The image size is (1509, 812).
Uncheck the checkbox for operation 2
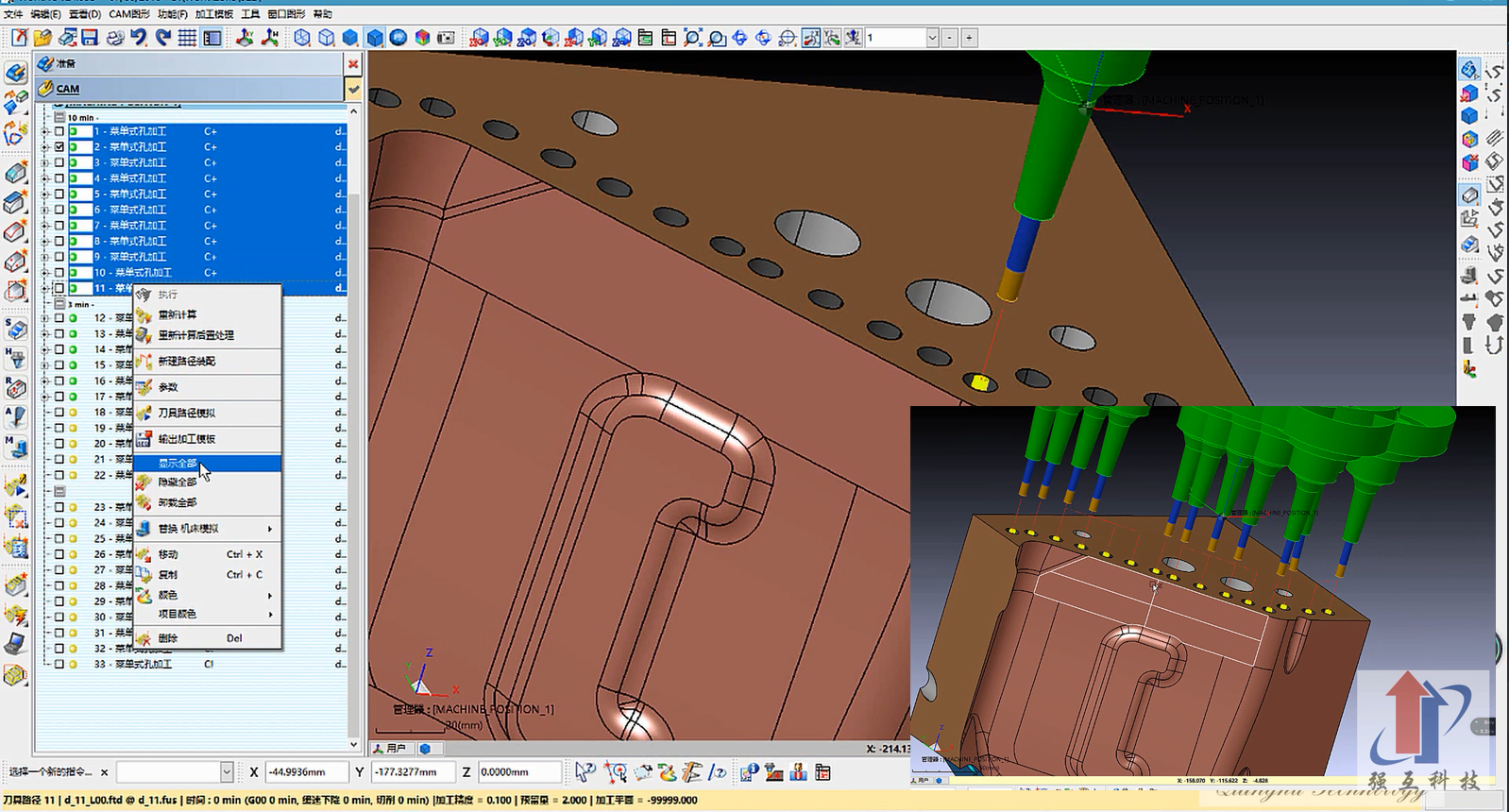point(59,147)
